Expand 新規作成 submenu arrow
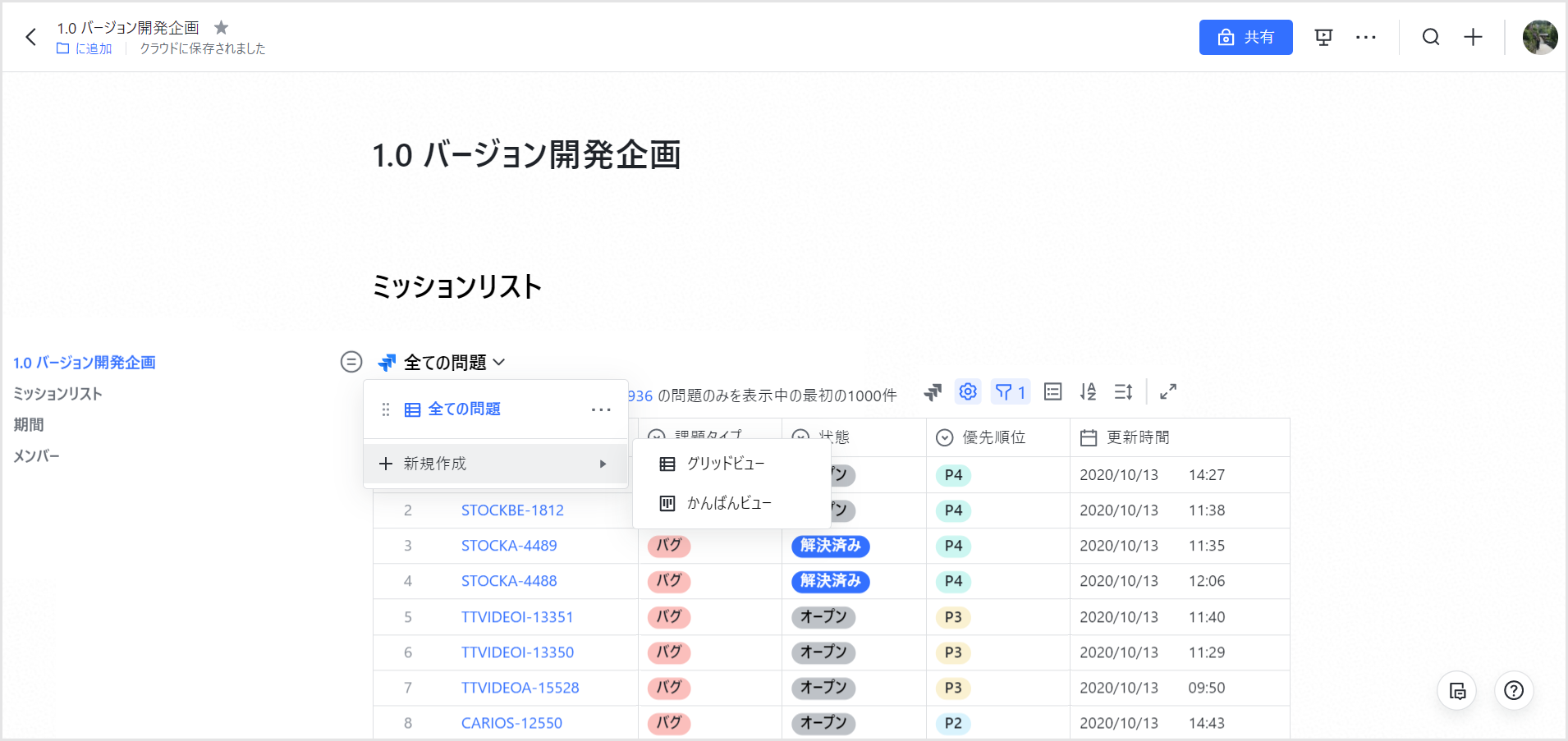The image size is (1568, 741). click(x=603, y=464)
